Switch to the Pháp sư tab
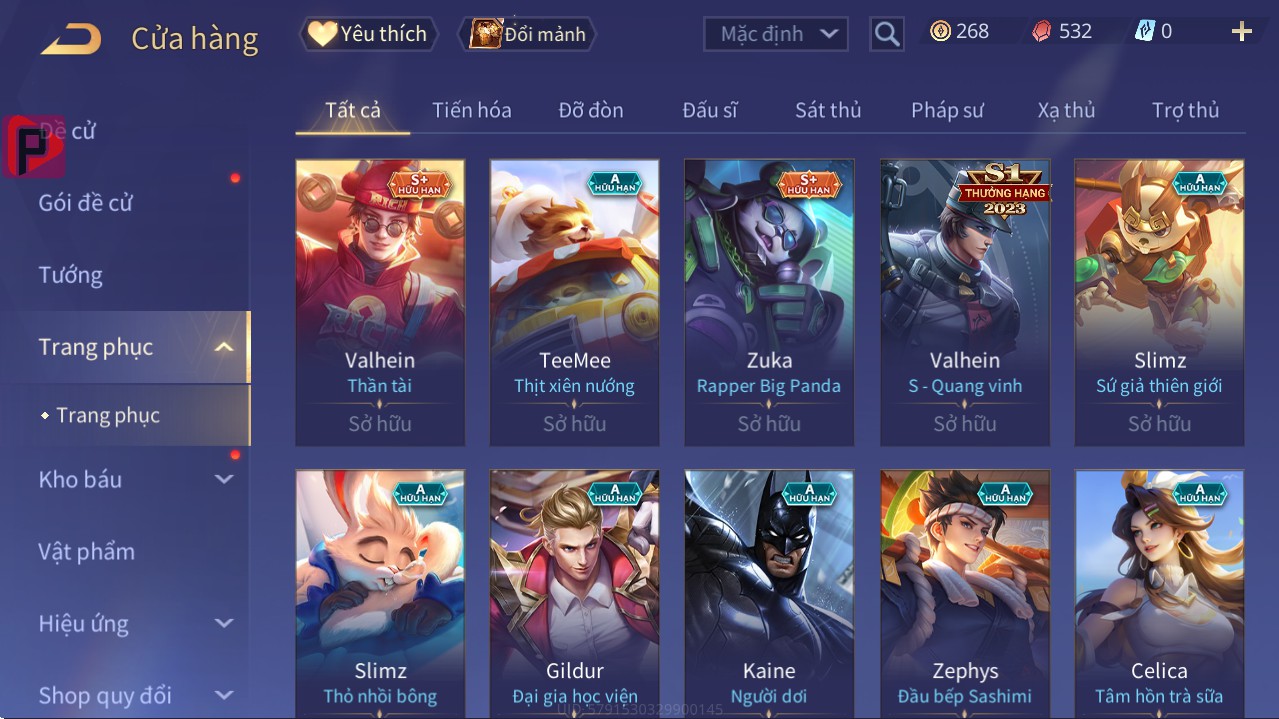 click(x=947, y=110)
